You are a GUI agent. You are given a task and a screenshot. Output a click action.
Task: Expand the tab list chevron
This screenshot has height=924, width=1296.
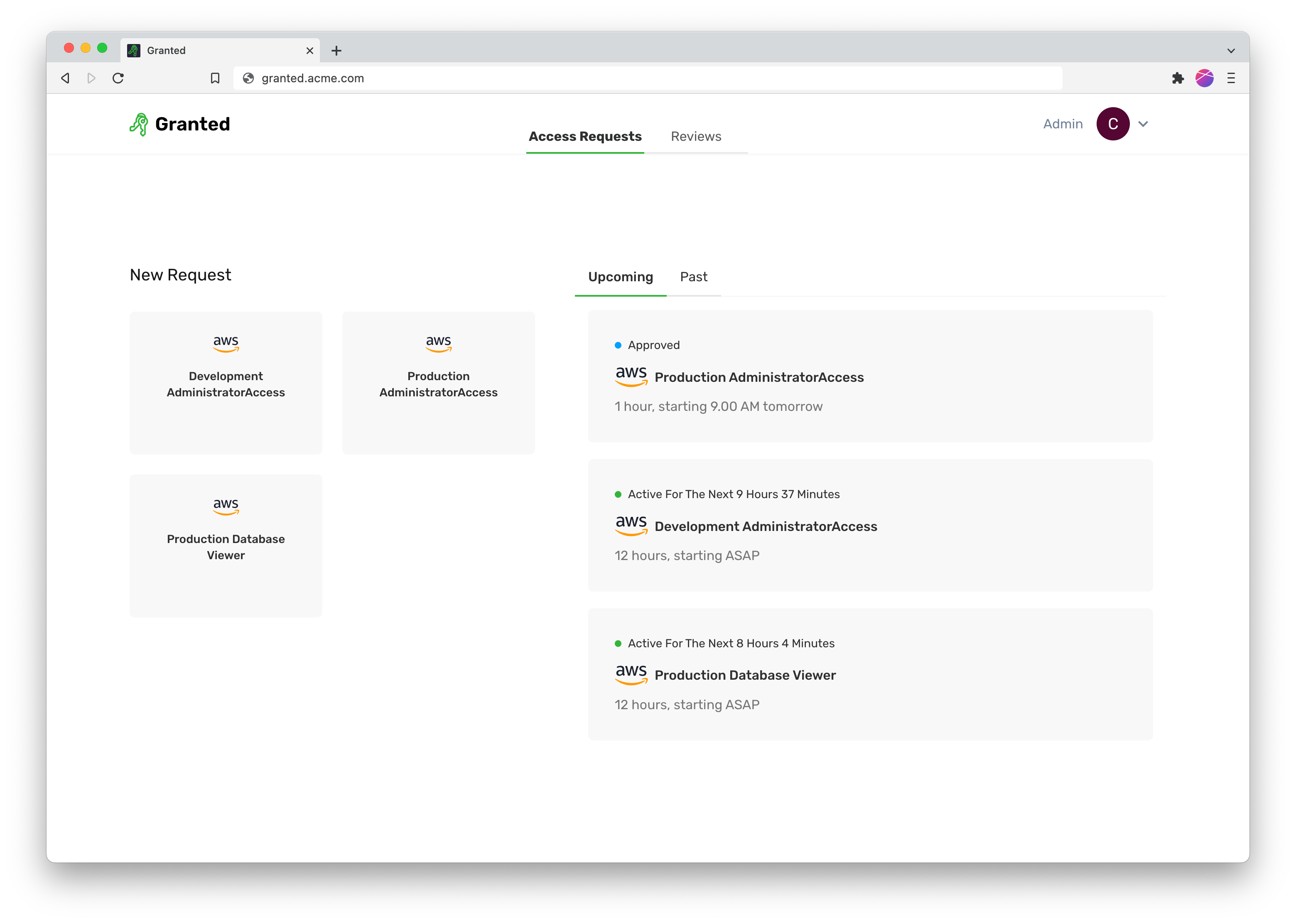(1231, 51)
